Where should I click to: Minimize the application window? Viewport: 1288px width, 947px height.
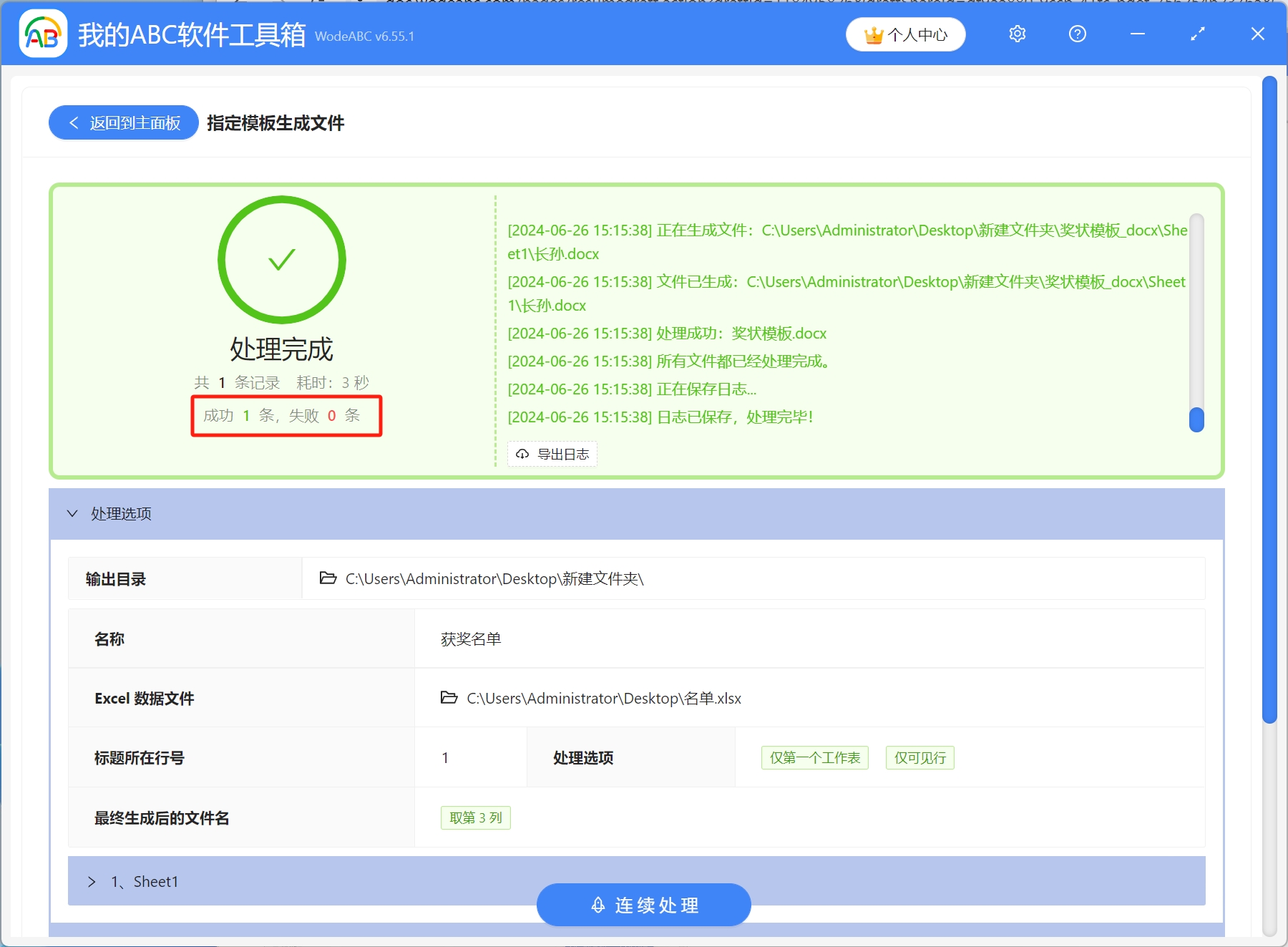(x=1137, y=34)
